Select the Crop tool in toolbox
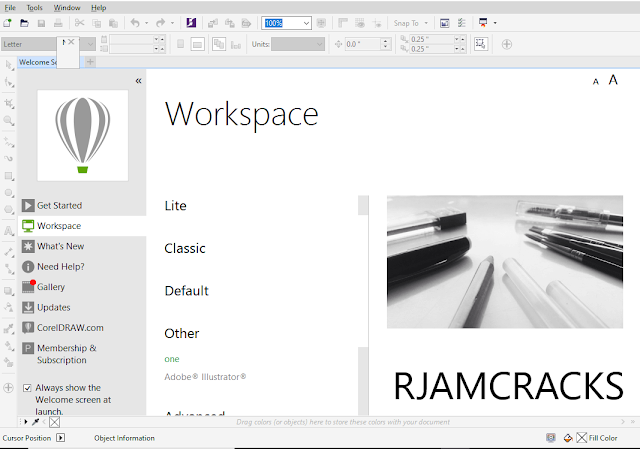 click(x=9, y=103)
